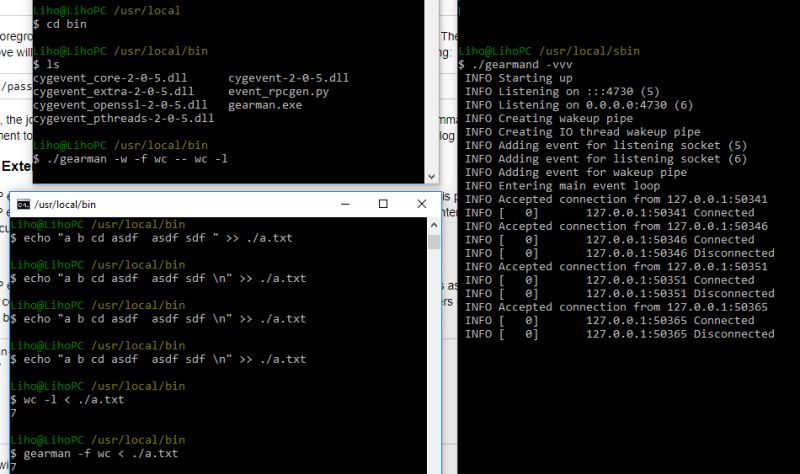The width and height of the screenshot is (800, 474).
Task: Click 'INFO Listening on 0.0.0.0:4730 (6)' line
Action: 579,105
